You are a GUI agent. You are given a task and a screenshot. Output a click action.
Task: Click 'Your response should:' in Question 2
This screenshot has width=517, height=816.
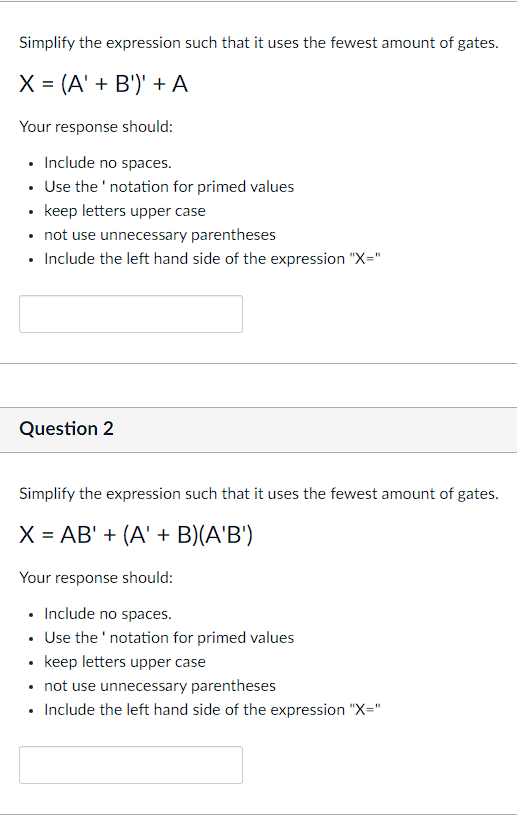(96, 578)
